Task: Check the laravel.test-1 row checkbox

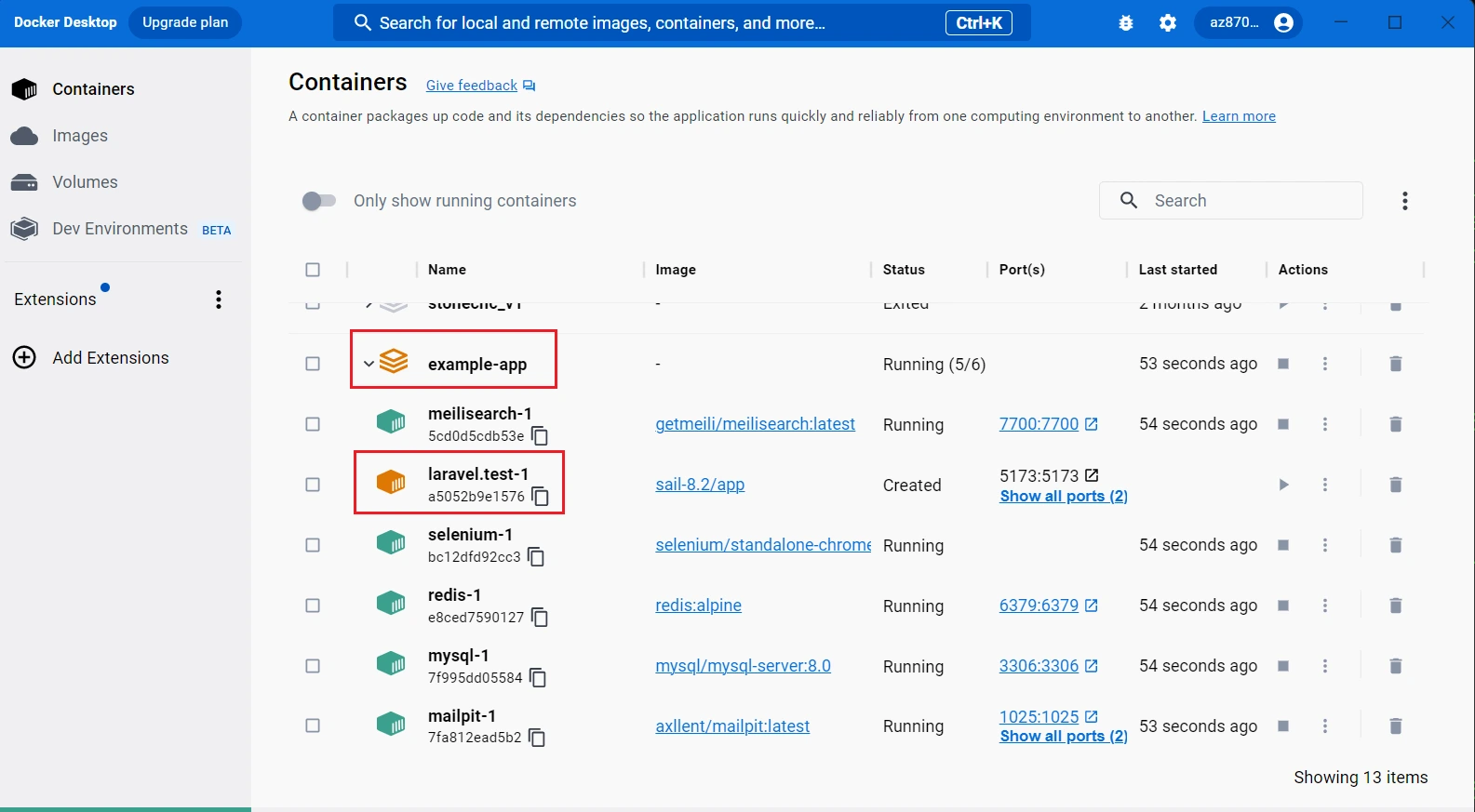Action: point(313,485)
